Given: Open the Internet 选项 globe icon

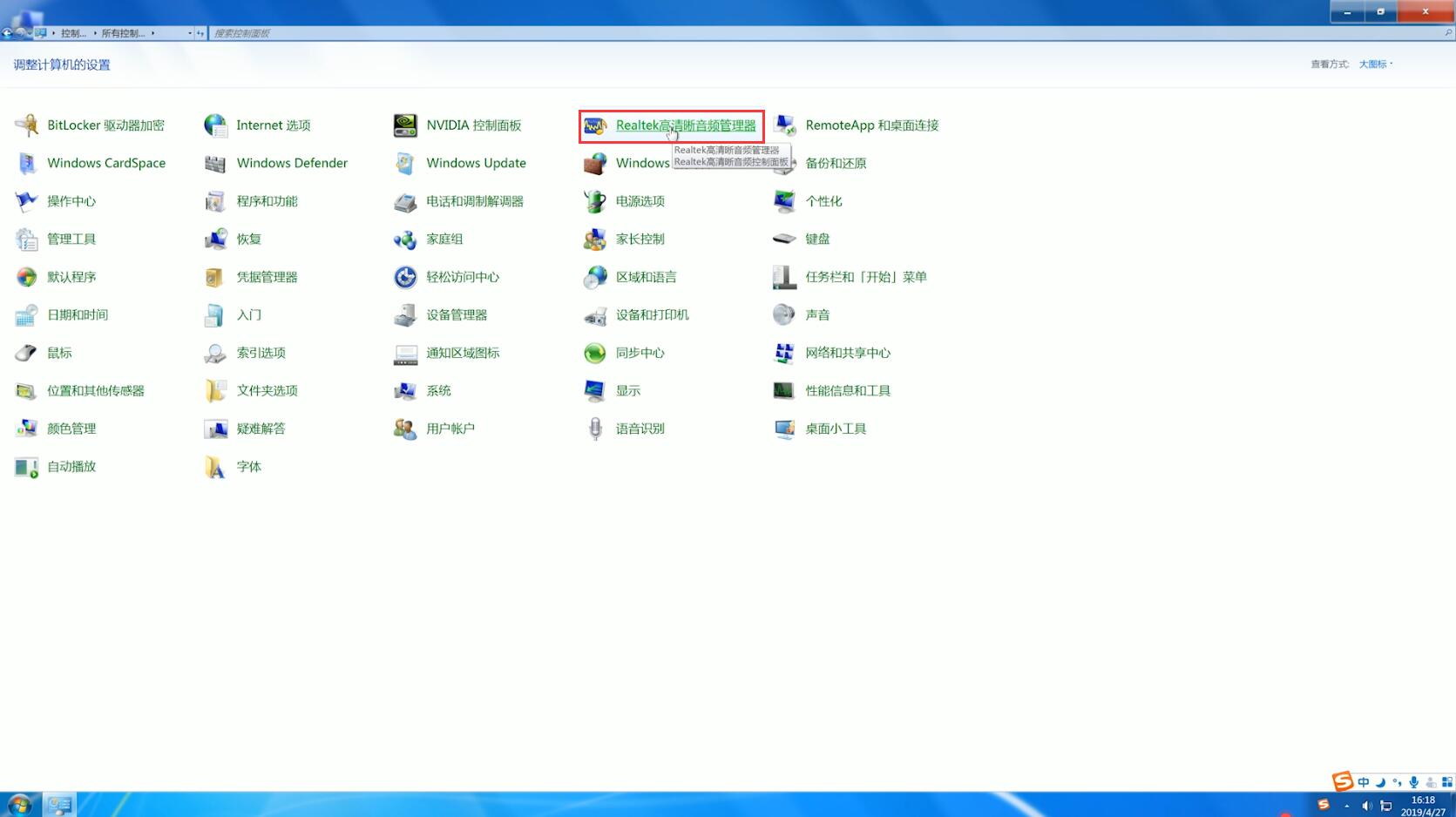Looking at the screenshot, I should 216,125.
